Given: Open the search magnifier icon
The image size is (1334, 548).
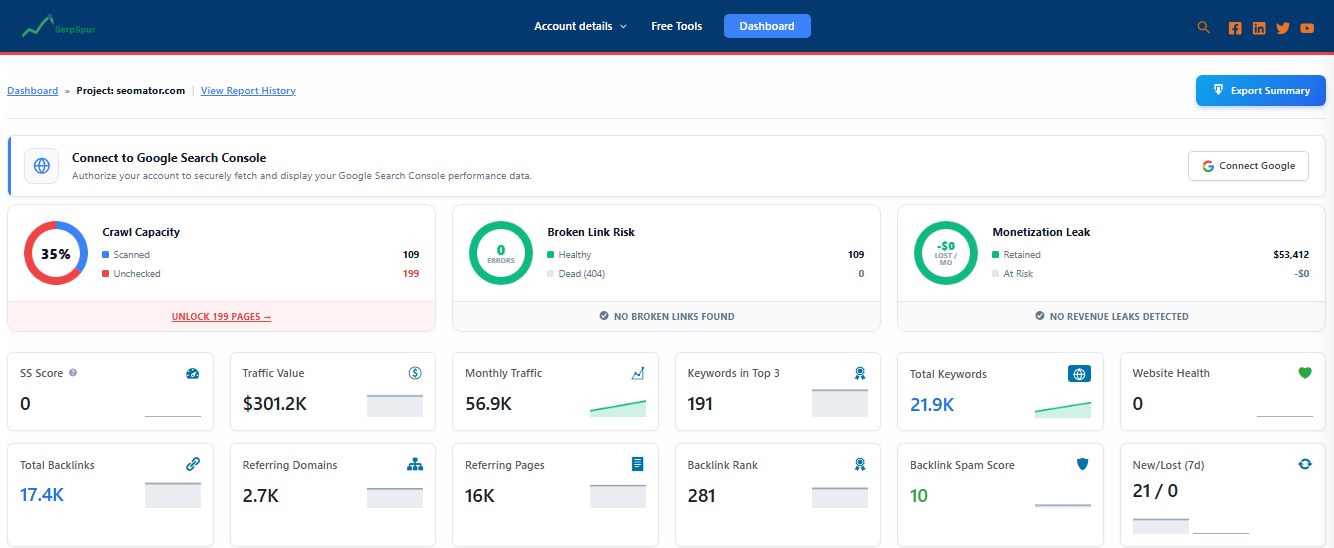Looking at the screenshot, I should tap(1204, 27).
